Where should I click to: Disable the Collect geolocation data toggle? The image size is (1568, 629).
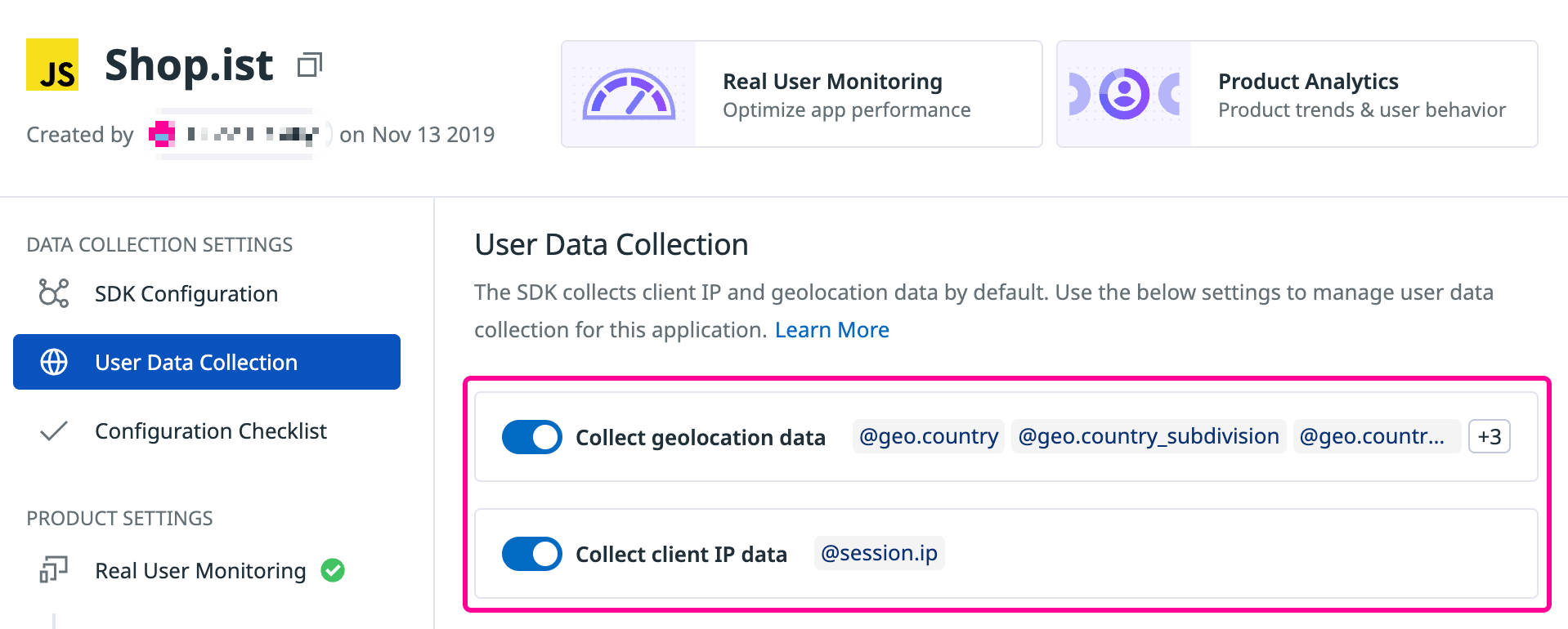[531, 437]
